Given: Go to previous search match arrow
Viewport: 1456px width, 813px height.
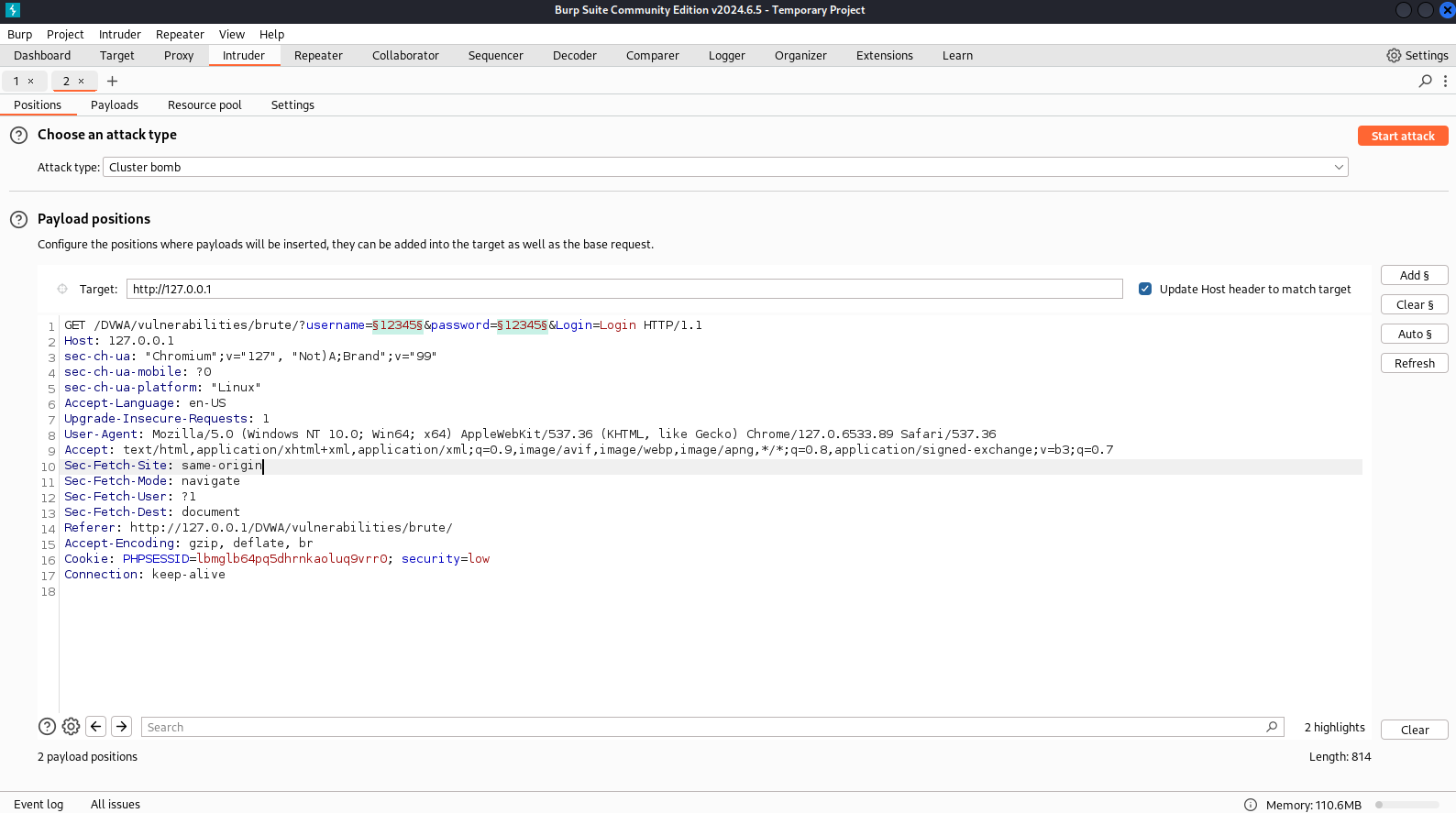Looking at the screenshot, I should click(96, 727).
